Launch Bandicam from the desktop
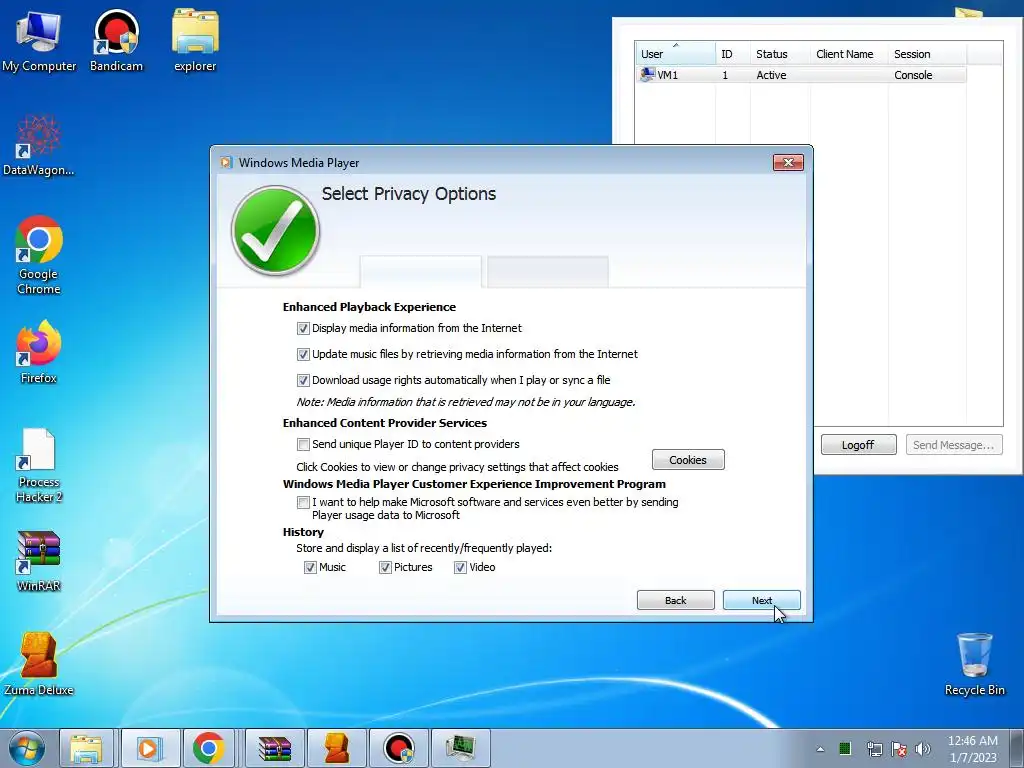The width and height of the screenshot is (1024, 768). coord(116,40)
